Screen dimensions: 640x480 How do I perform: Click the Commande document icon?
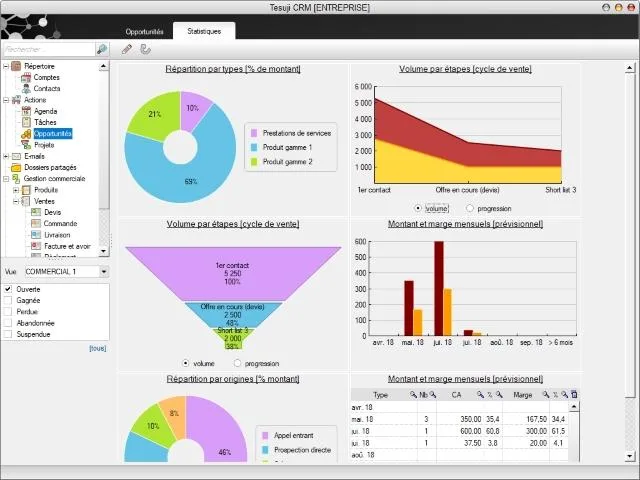click(36, 223)
